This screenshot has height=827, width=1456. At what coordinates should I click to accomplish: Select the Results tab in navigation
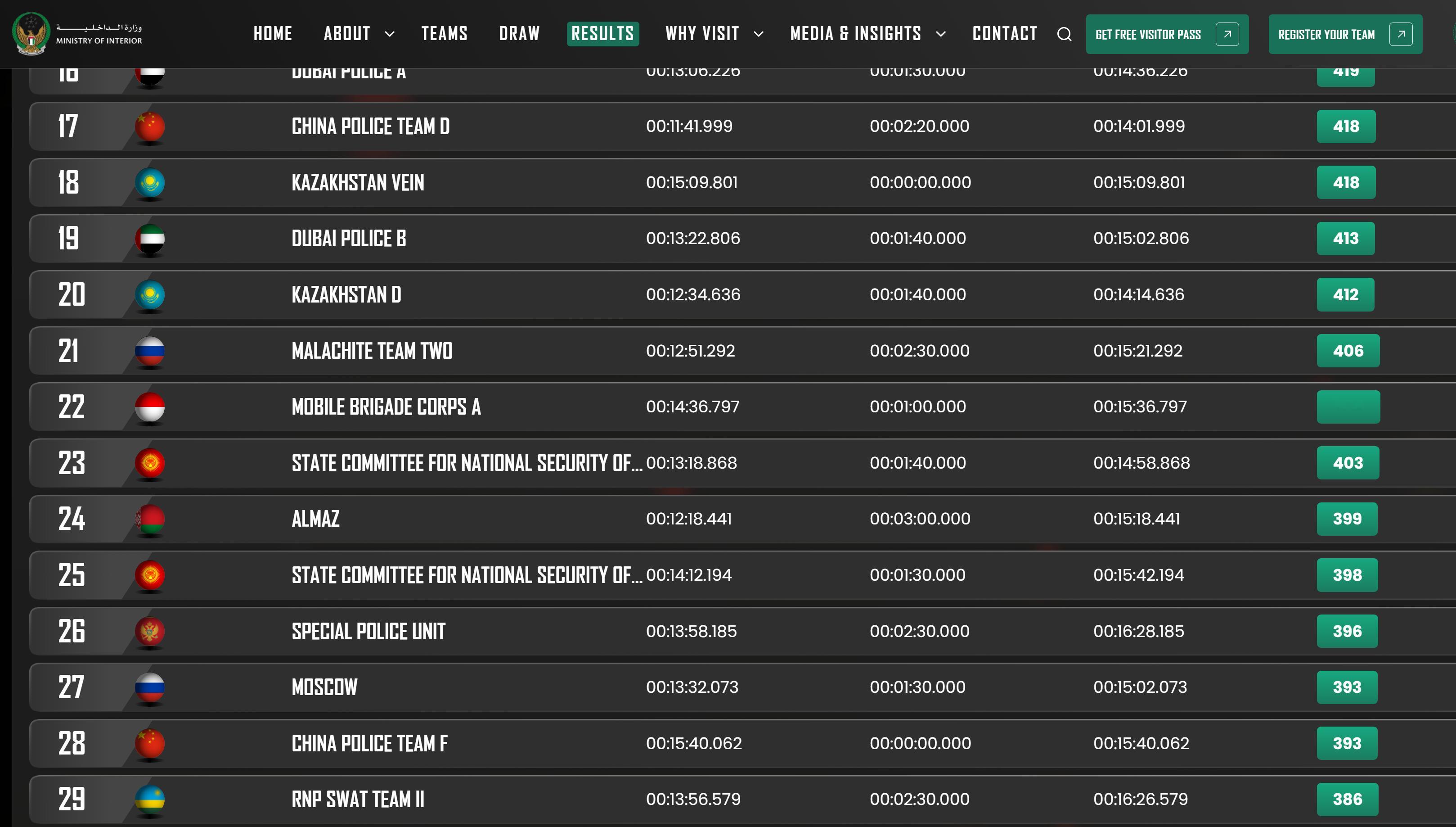(x=602, y=33)
